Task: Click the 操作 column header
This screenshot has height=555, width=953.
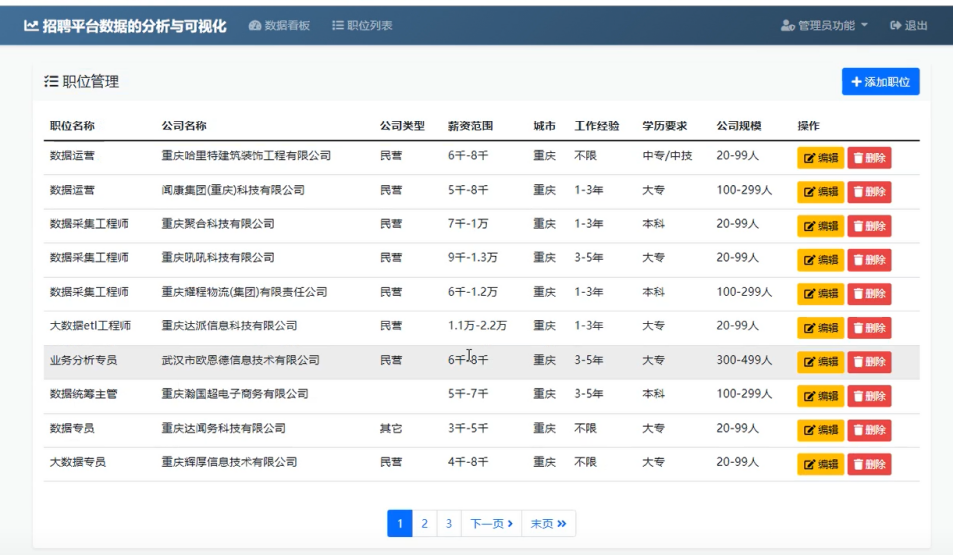Action: pos(808,126)
